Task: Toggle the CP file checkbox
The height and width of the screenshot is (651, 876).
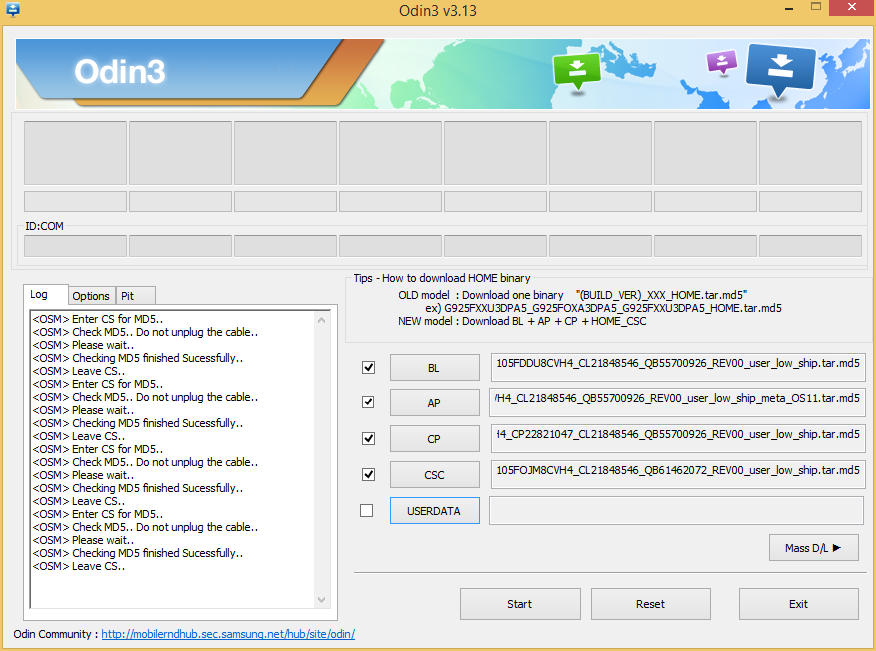Action: click(368, 438)
